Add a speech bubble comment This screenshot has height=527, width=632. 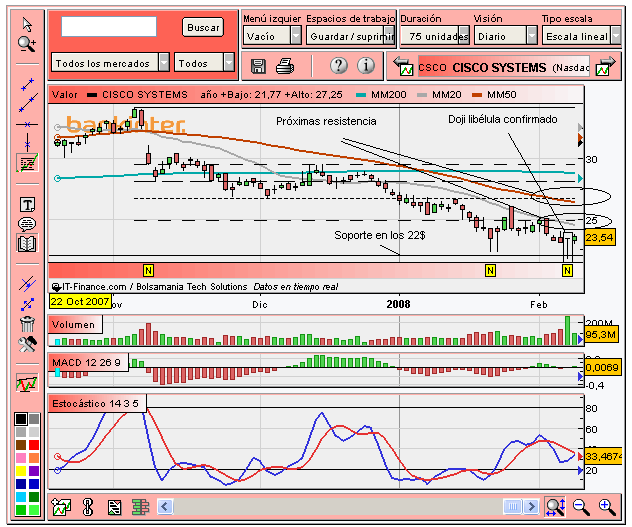tap(27, 224)
